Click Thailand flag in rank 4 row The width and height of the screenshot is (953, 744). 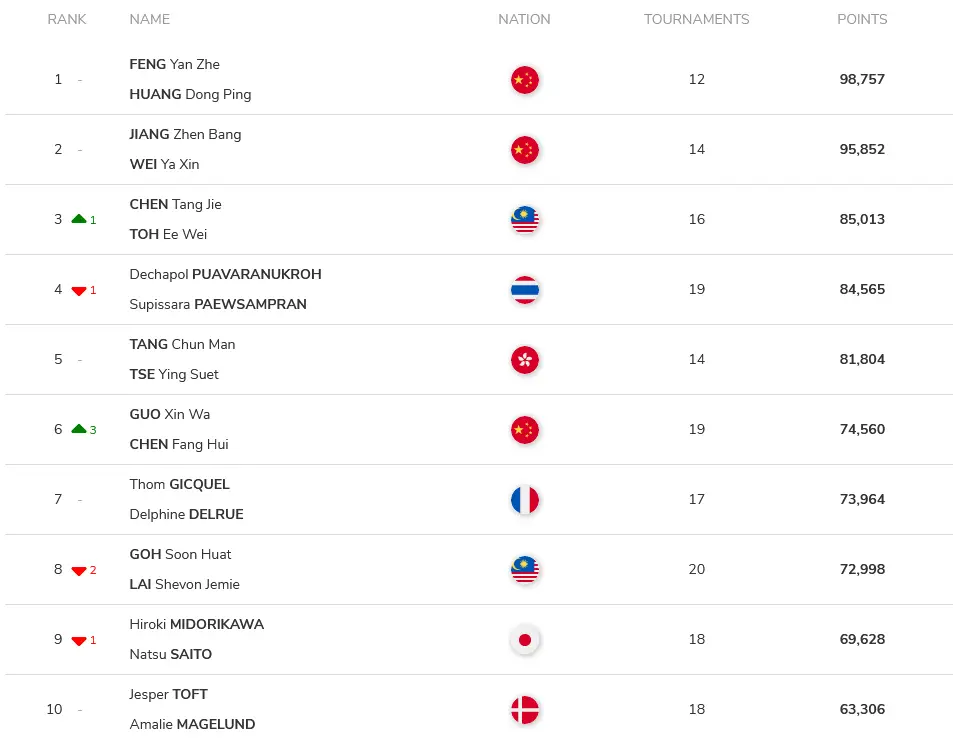click(x=525, y=289)
